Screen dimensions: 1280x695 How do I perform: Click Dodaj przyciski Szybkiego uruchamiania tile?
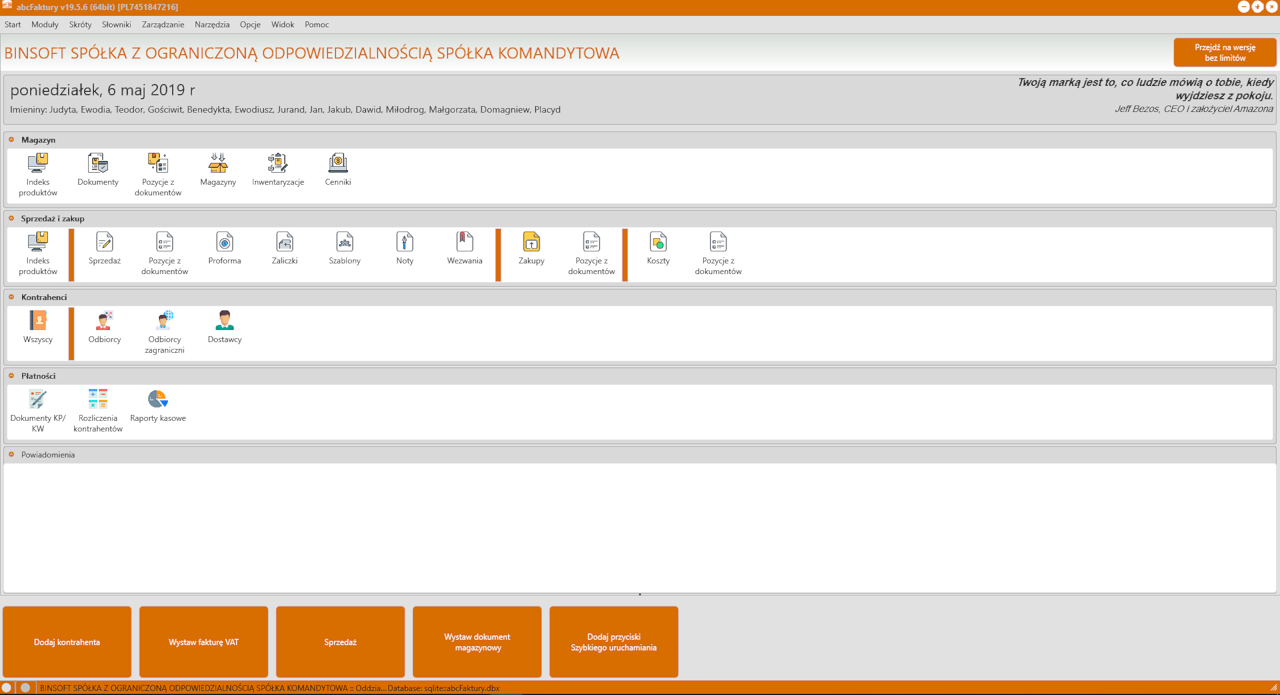pyautogui.click(x=614, y=642)
